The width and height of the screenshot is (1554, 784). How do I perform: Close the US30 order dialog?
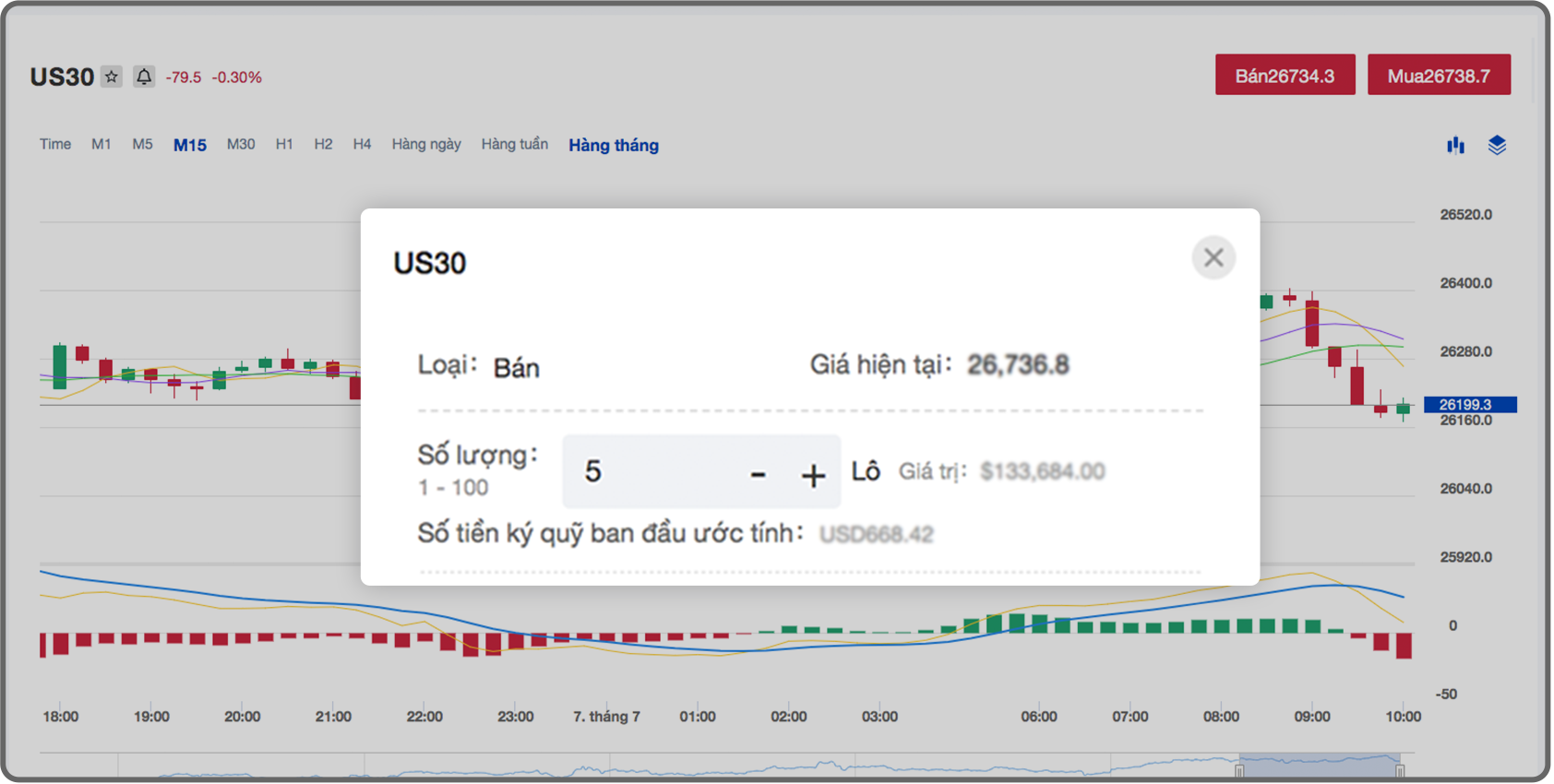tap(1213, 257)
